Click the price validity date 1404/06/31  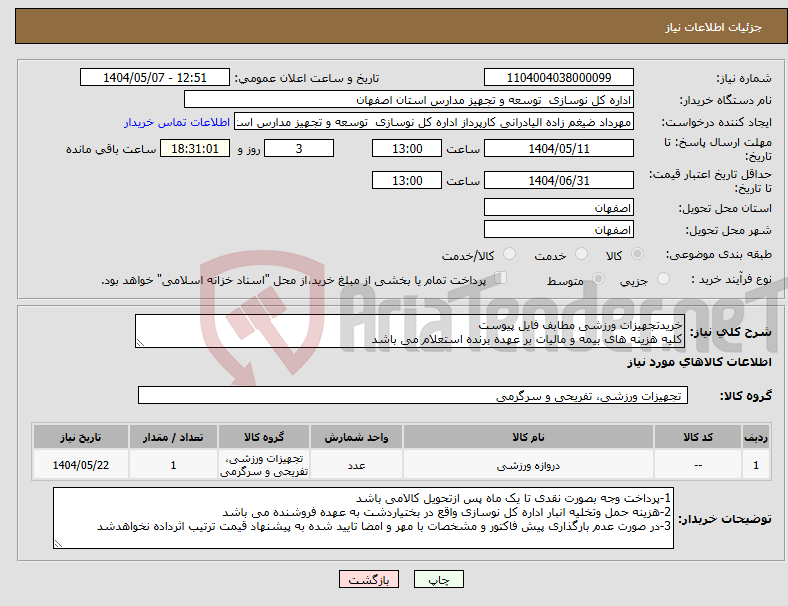pos(559,180)
